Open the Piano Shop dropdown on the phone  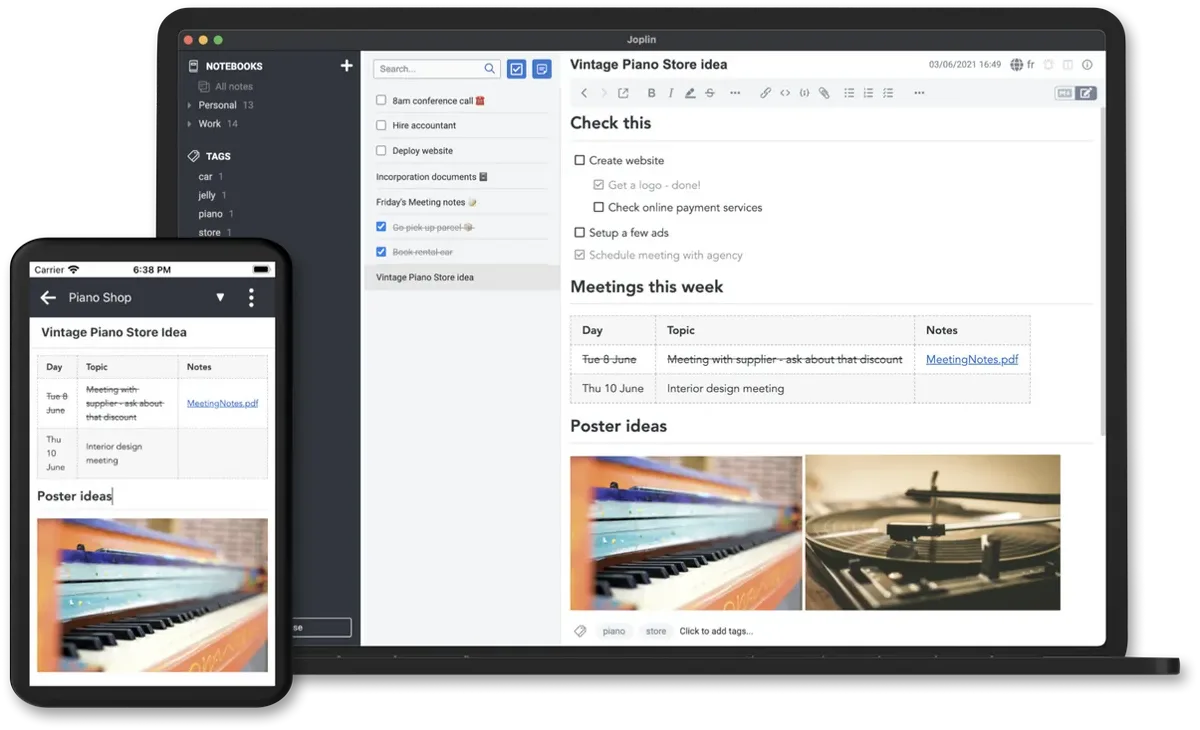coord(221,297)
